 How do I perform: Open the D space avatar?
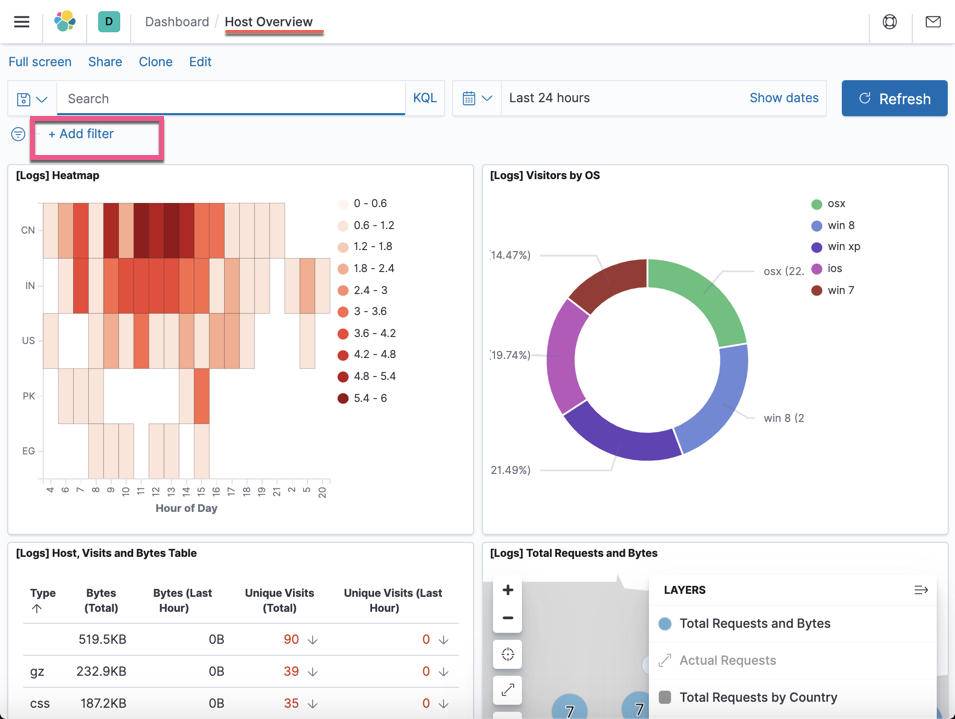click(x=109, y=21)
